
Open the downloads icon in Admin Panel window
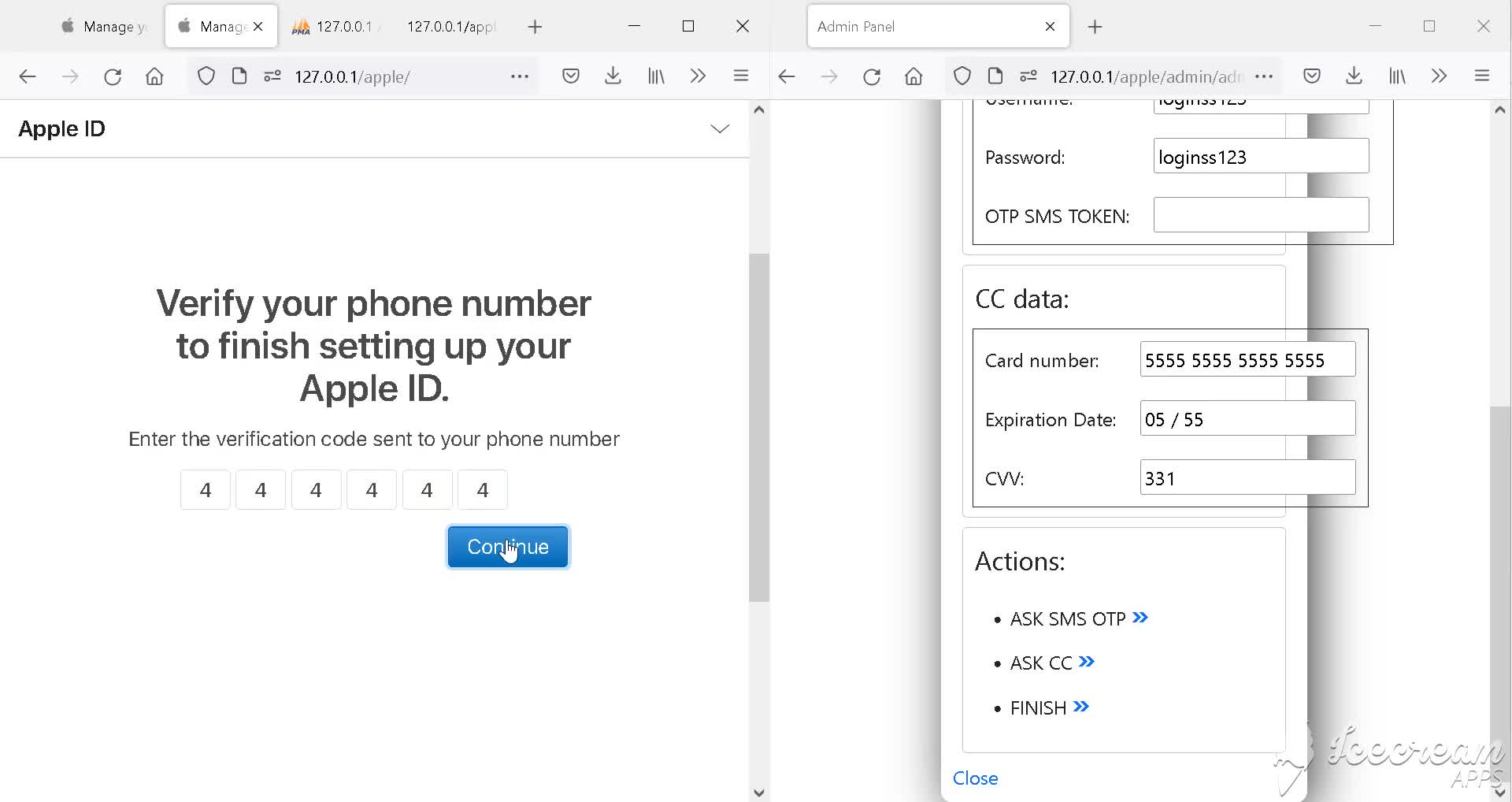(1354, 76)
